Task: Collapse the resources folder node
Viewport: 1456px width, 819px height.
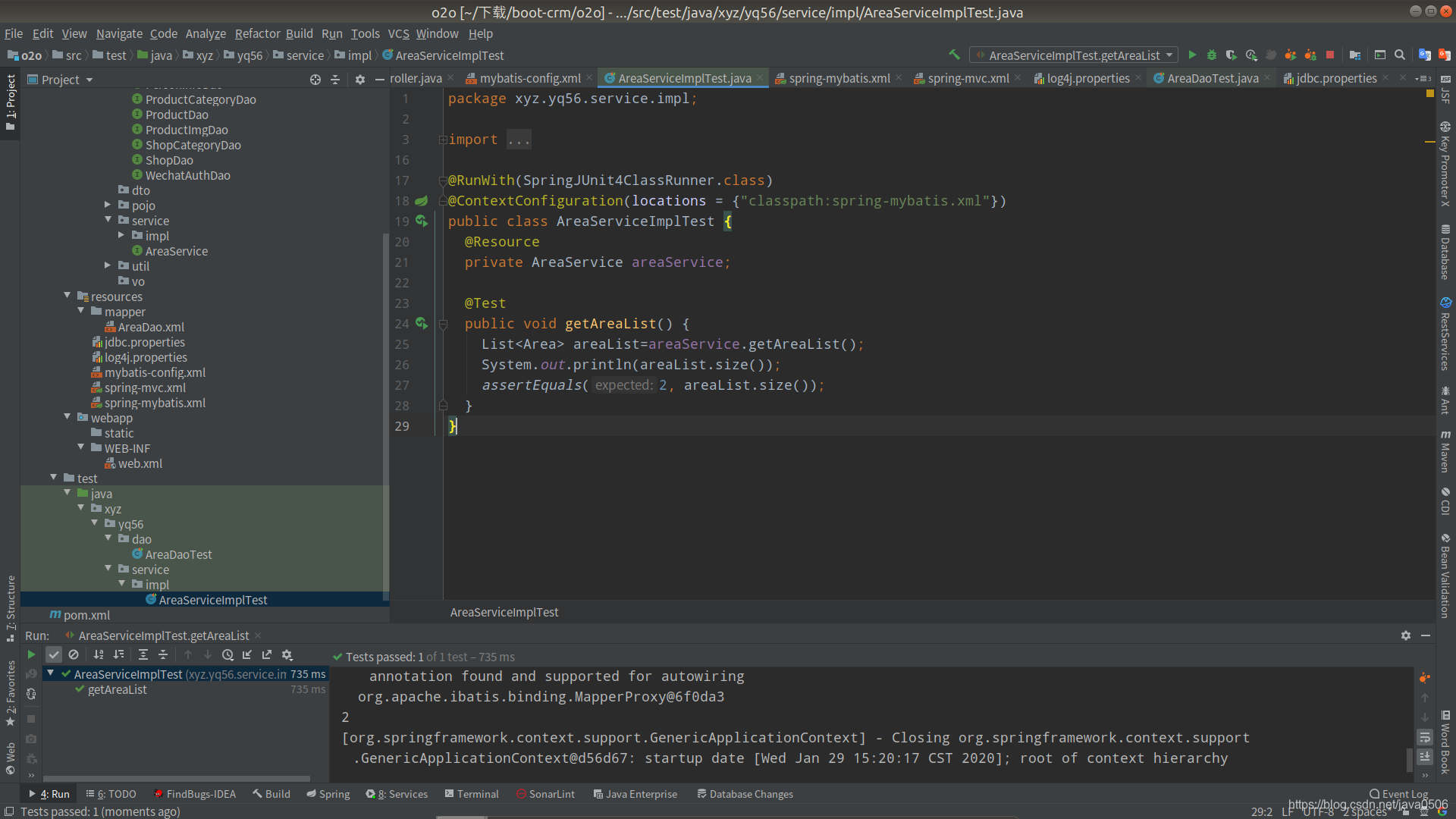Action: pyautogui.click(x=67, y=296)
